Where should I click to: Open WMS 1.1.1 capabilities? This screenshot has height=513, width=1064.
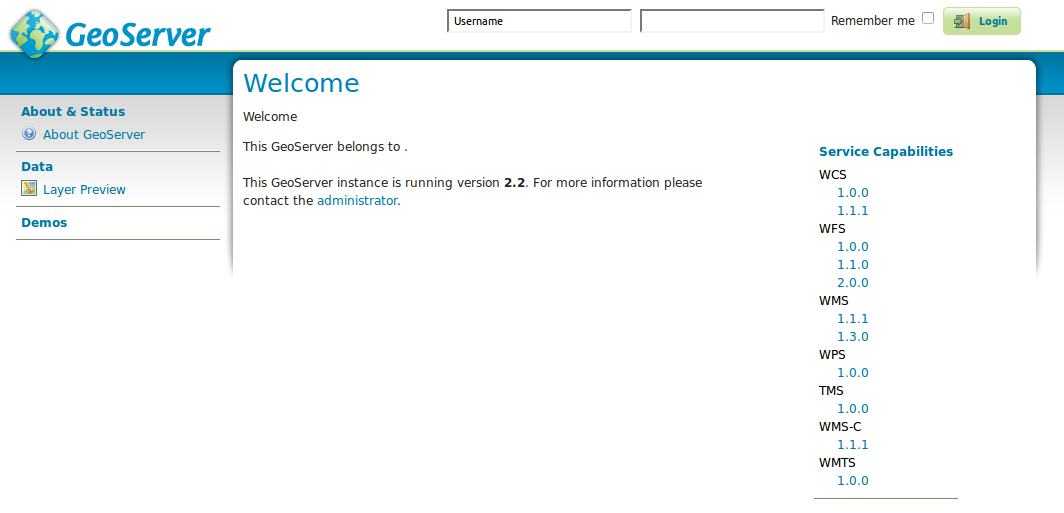pyautogui.click(x=853, y=318)
